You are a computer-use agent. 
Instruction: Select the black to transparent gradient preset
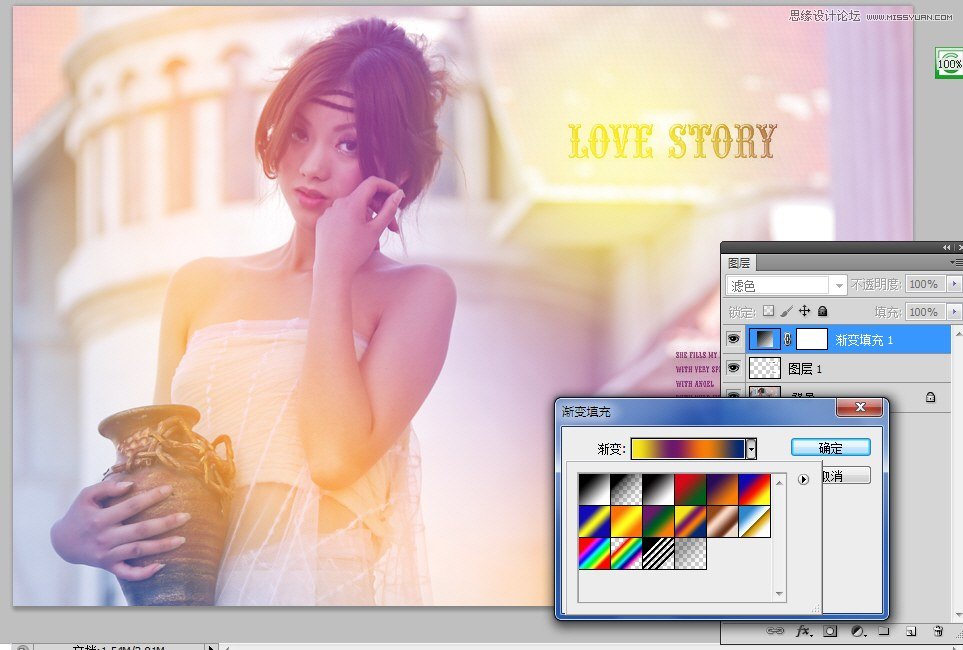[x=626, y=490]
